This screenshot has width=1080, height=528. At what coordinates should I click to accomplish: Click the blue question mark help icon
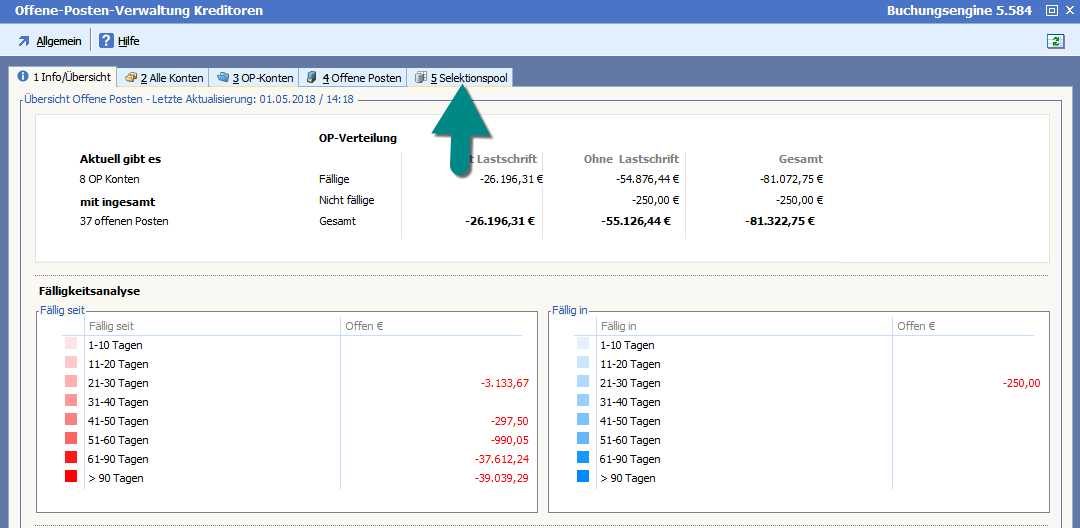click(106, 41)
